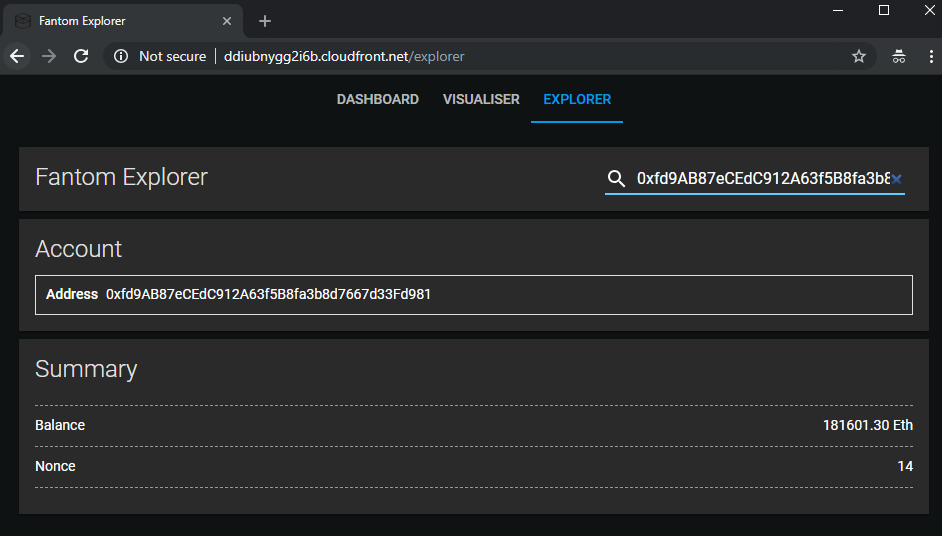Go back using the browser back arrow
The height and width of the screenshot is (536, 942).
tap(17, 56)
